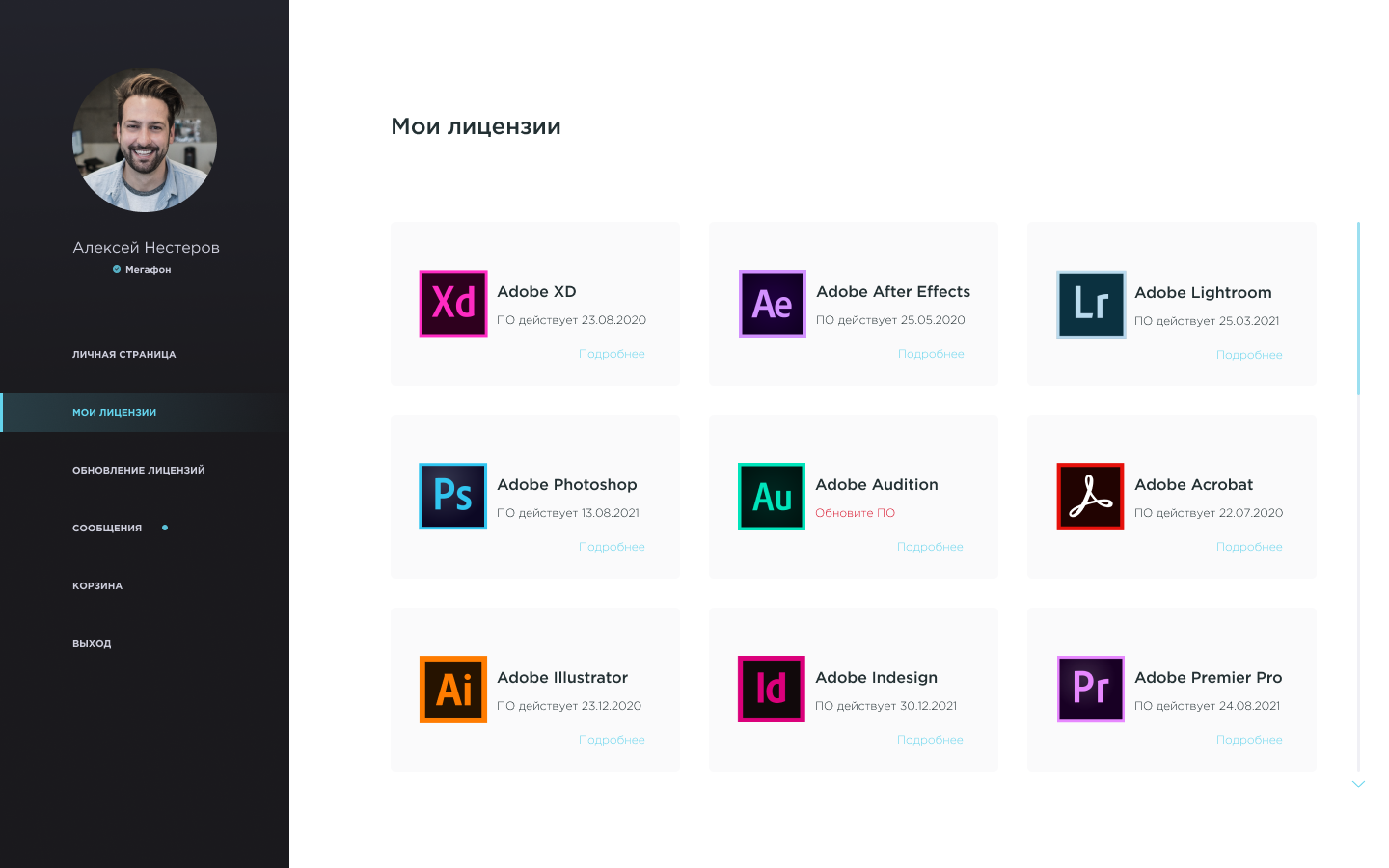Click the Adobe Premiere Pro icon
Screen dimensions: 1389x868
click(1091, 690)
